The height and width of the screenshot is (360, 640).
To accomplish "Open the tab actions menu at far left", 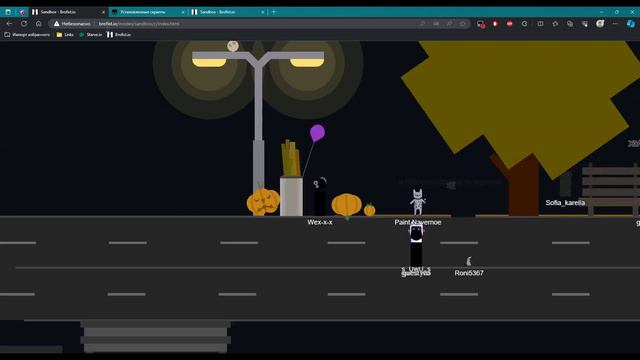I will point(8,12).
